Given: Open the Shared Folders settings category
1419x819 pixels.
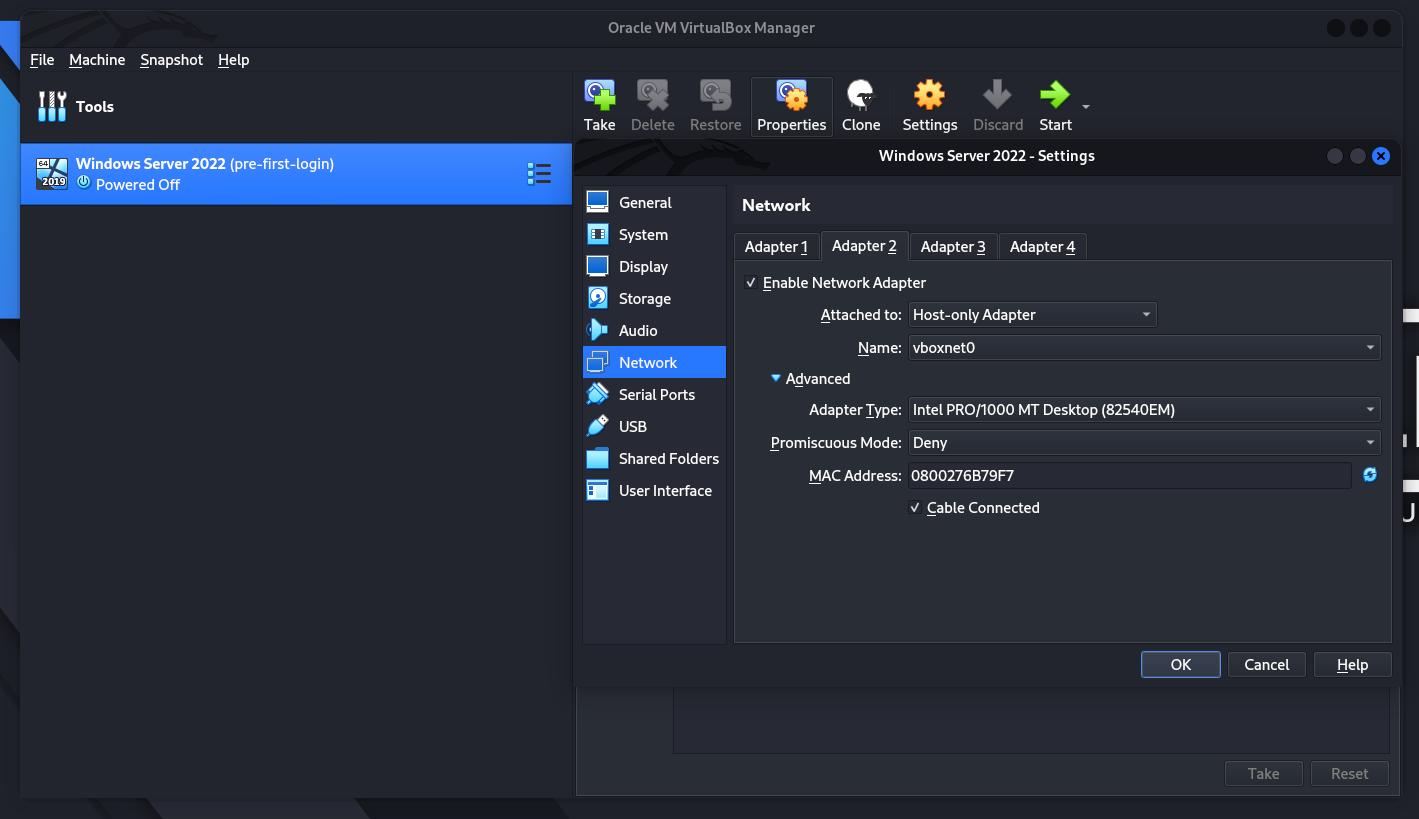Looking at the screenshot, I should [x=654, y=458].
